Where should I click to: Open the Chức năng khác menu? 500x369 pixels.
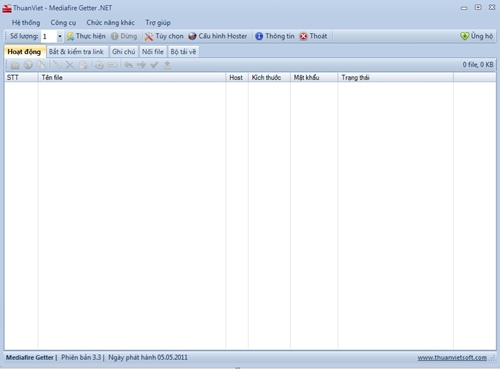coord(110,23)
